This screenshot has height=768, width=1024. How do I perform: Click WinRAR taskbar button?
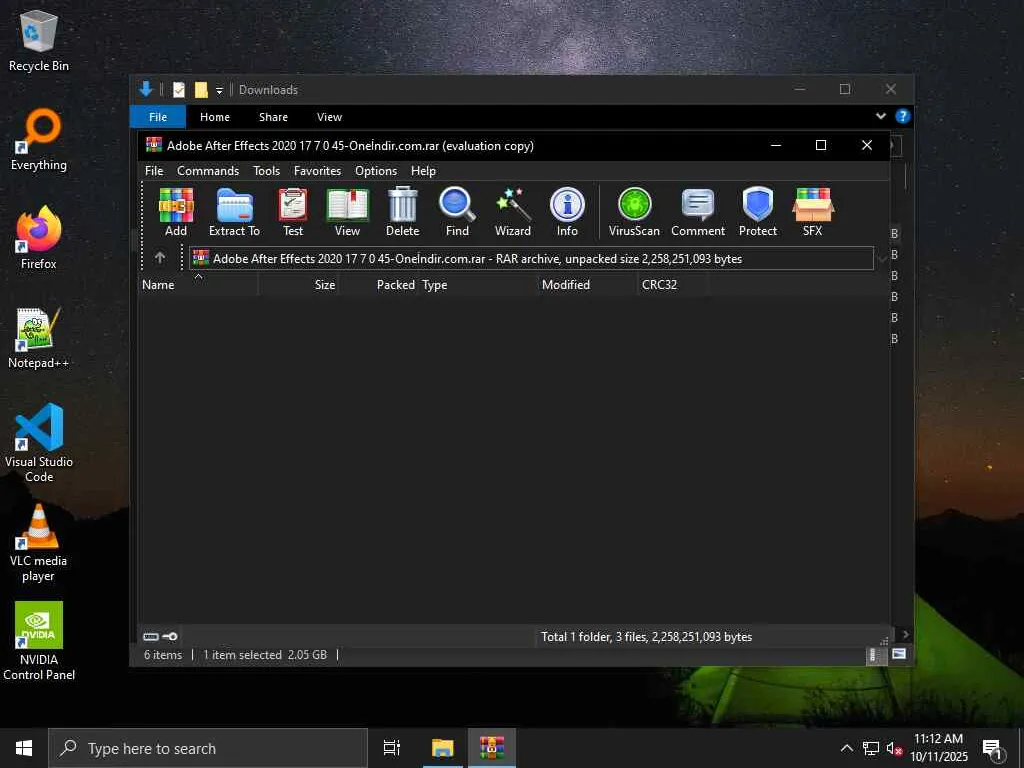tap(492, 748)
